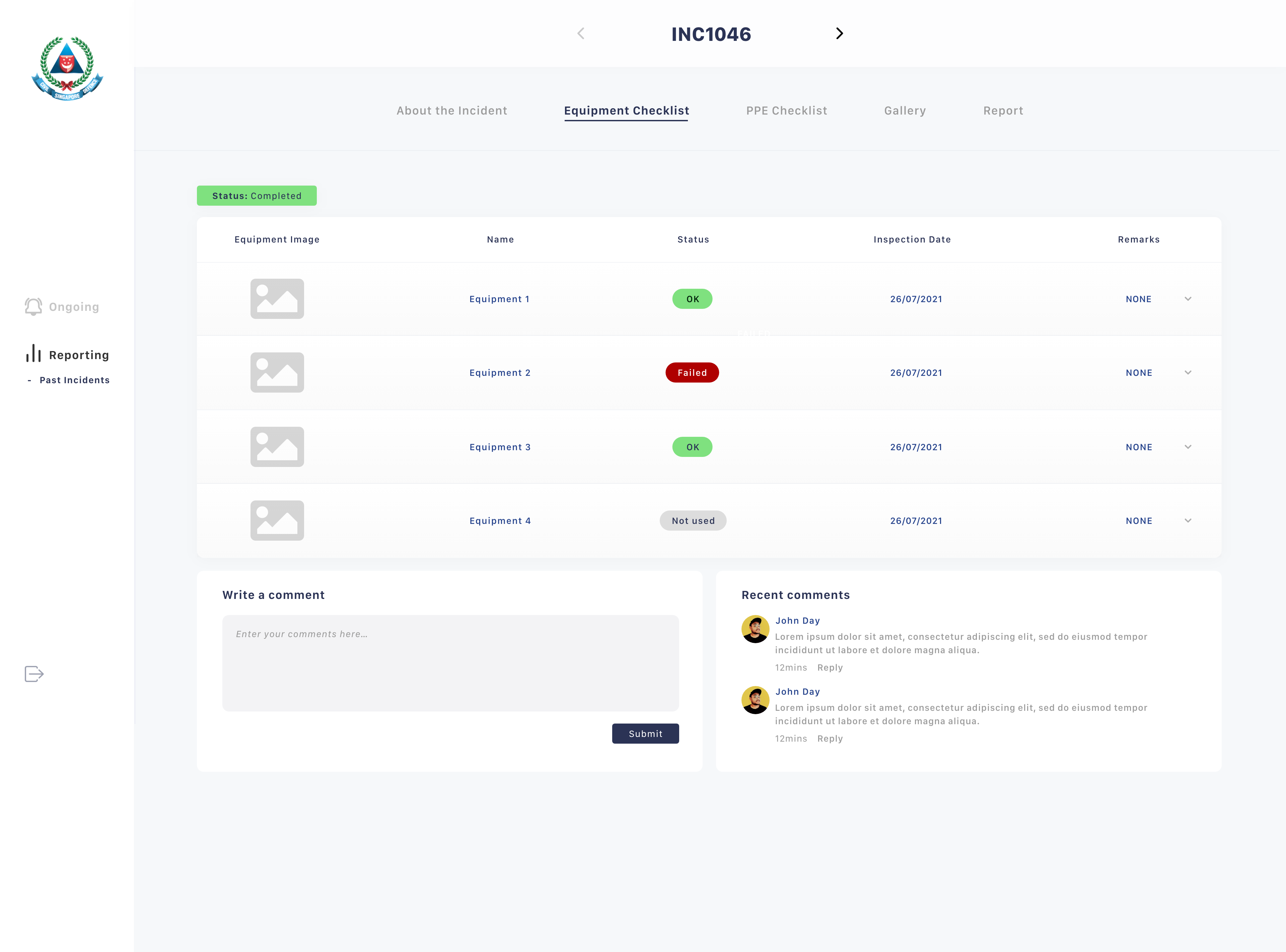Click the INC1046 incident title
The height and width of the screenshot is (952, 1286).
[x=711, y=34]
